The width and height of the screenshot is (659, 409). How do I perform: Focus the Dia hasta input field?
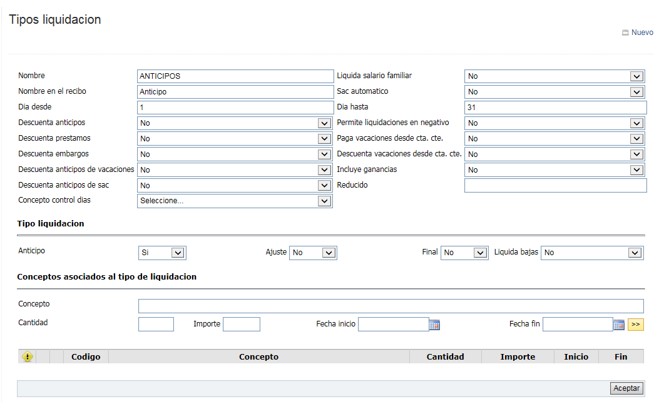coord(554,107)
